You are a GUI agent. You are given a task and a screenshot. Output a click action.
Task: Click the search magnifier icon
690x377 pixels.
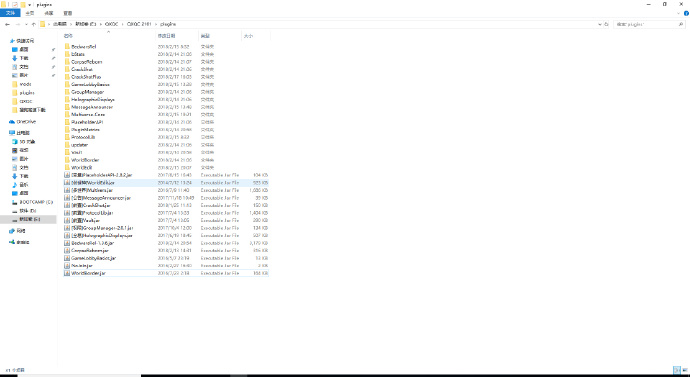click(x=681, y=24)
